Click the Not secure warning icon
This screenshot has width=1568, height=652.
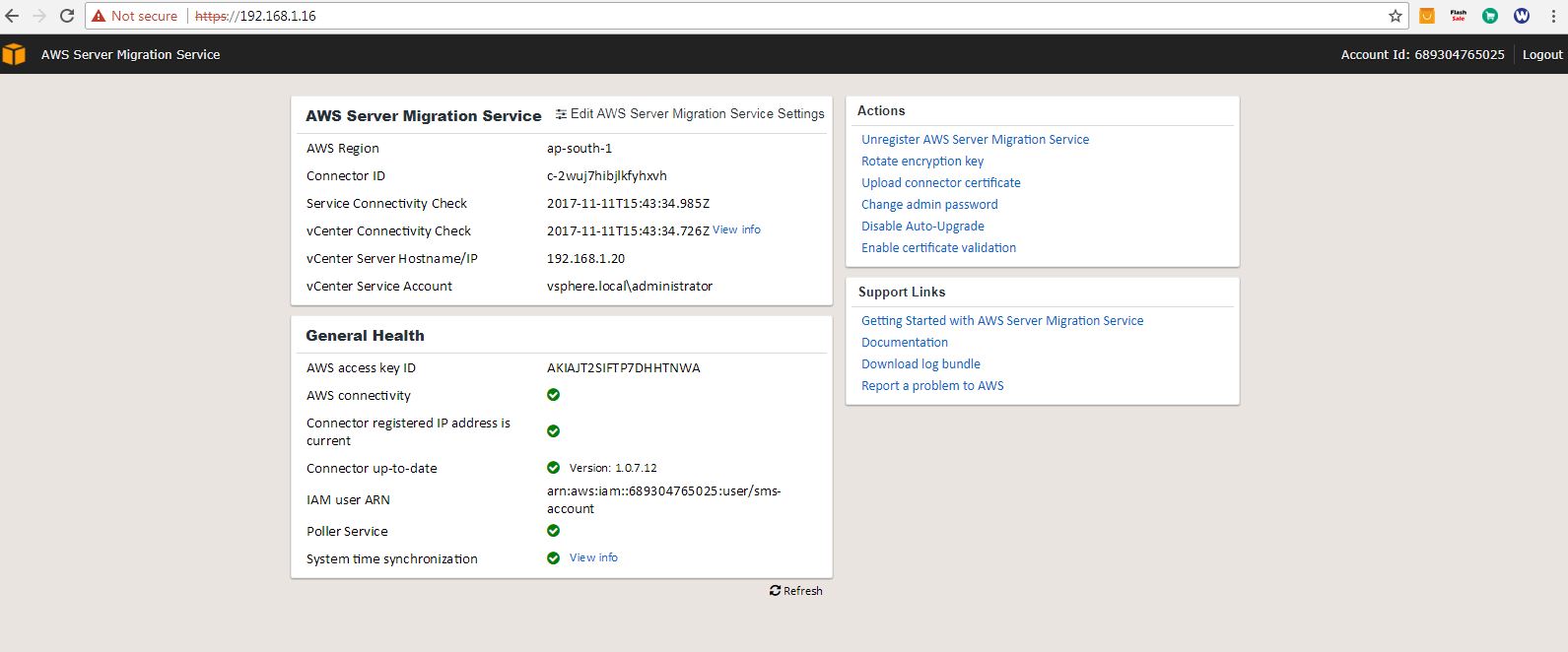click(99, 16)
